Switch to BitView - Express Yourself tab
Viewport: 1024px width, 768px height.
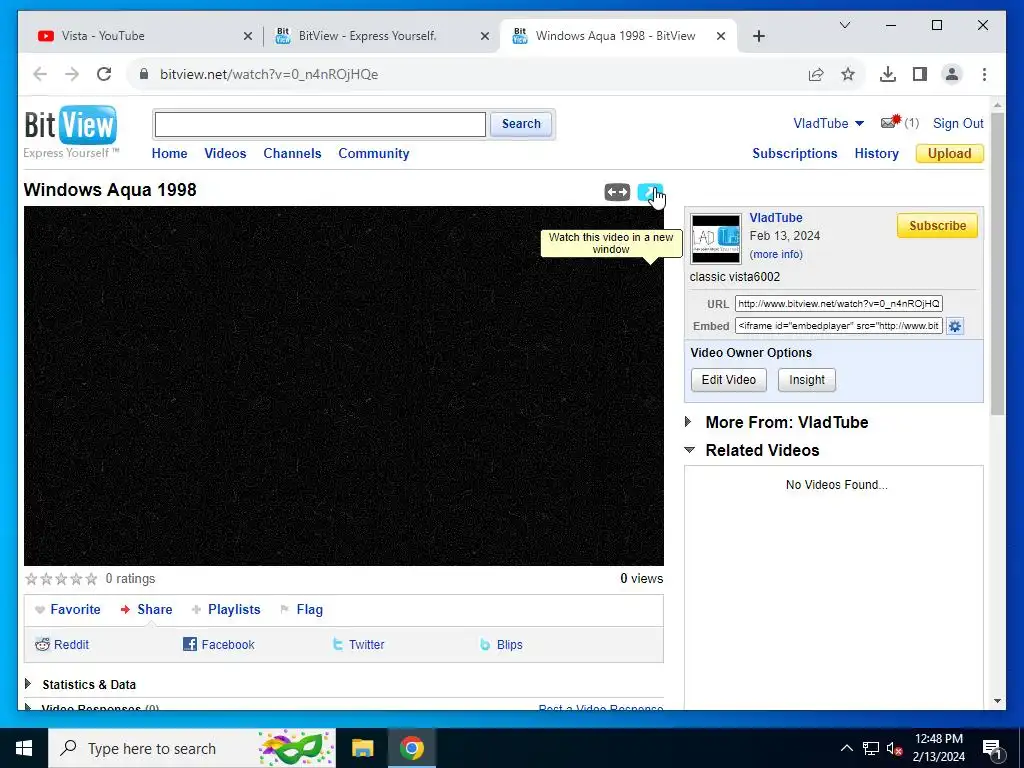(x=382, y=36)
